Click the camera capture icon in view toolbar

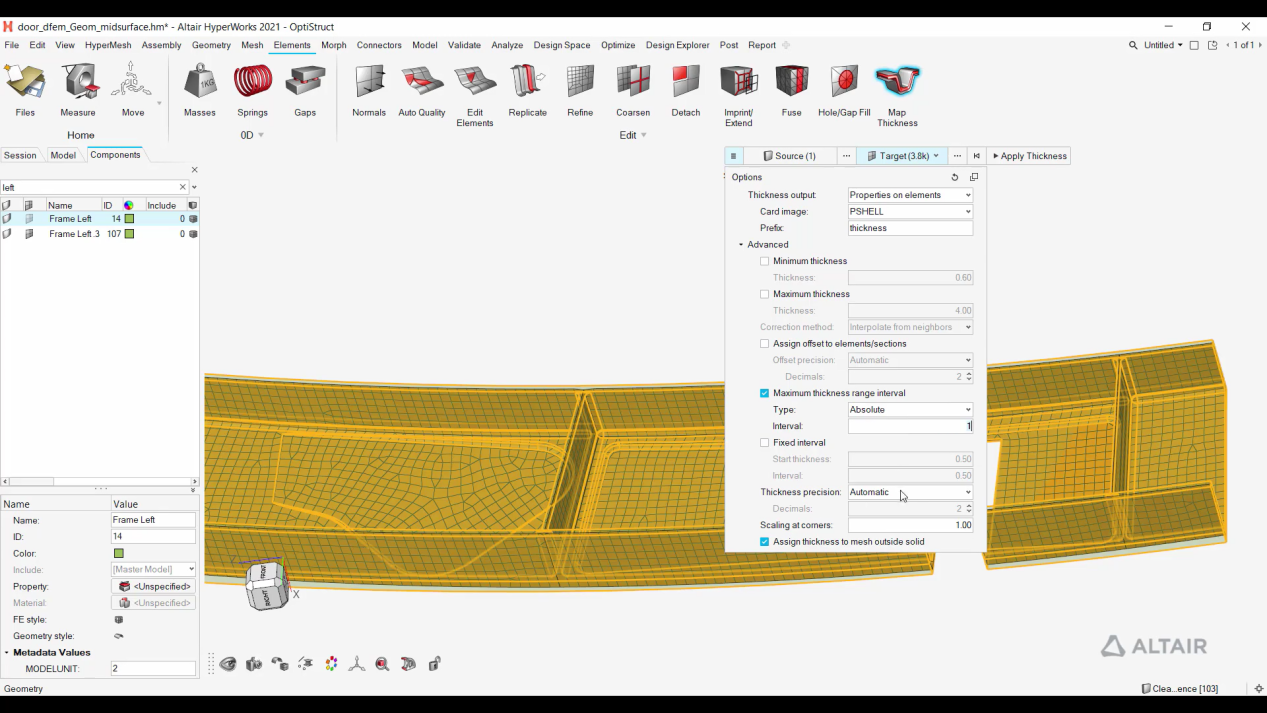pos(254,664)
